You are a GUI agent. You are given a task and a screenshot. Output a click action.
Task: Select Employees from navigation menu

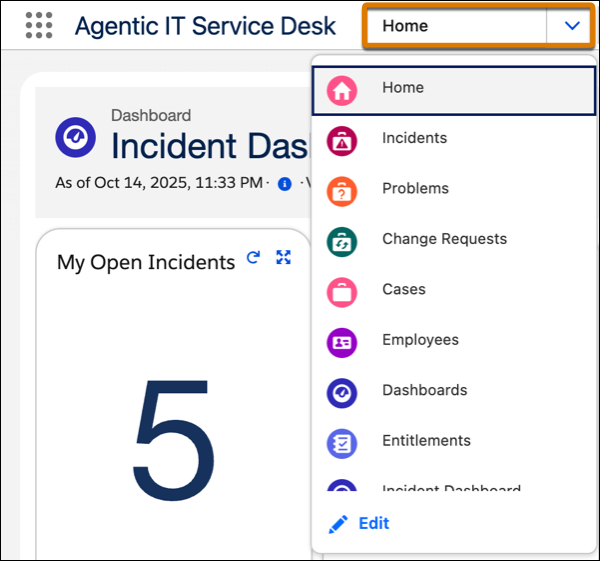pyautogui.click(x=454, y=343)
